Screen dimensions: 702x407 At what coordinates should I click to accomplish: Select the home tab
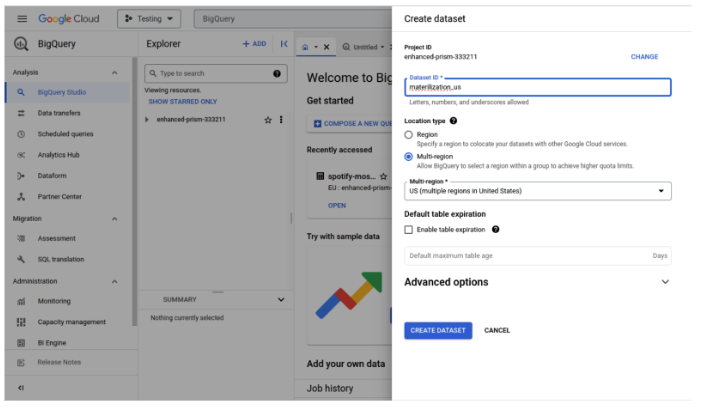[x=305, y=47]
